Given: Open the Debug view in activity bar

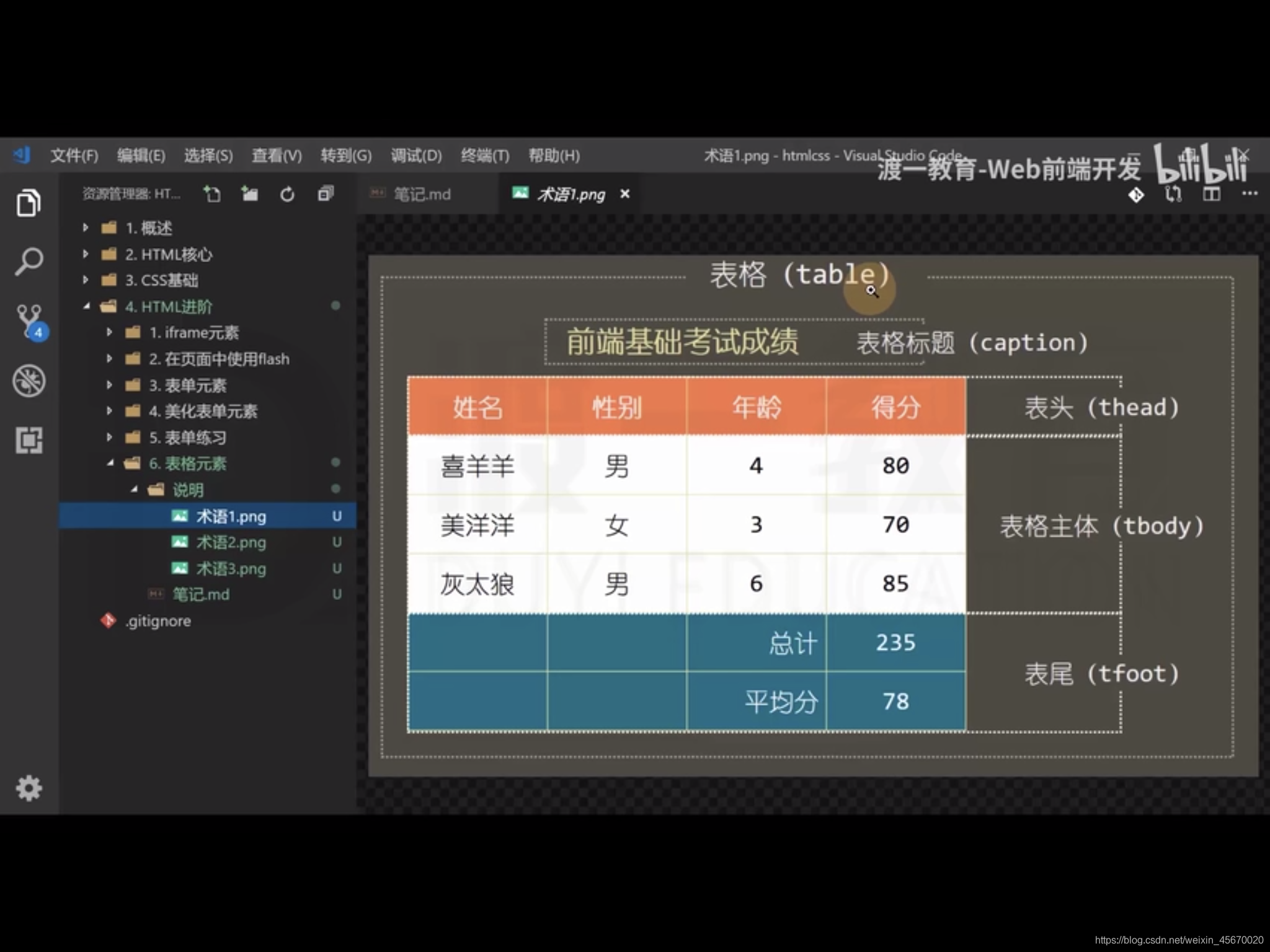Looking at the screenshot, I should pos(29,381).
